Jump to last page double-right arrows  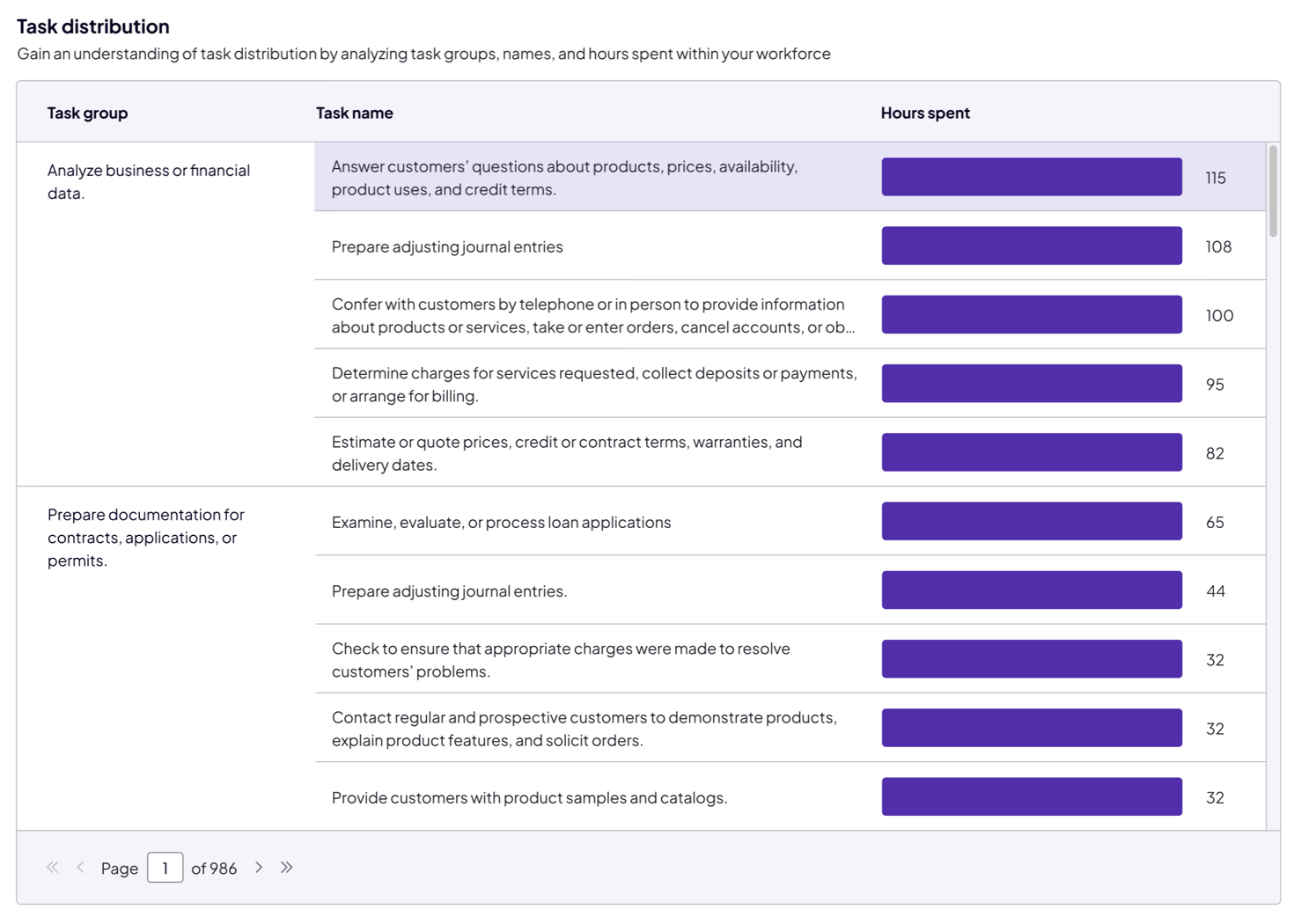click(287, 868)
